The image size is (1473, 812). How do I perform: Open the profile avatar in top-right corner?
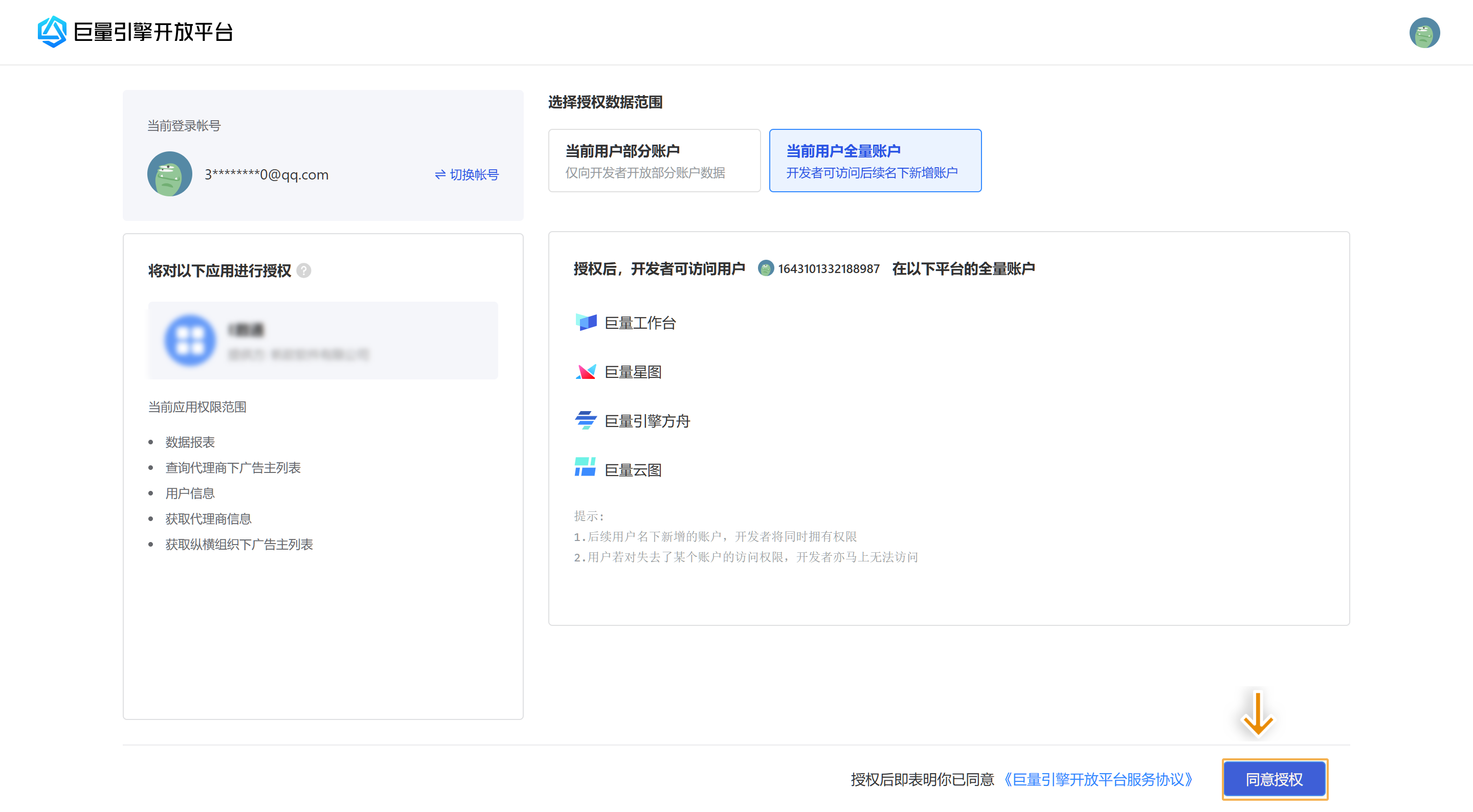(x=1425, y=33)
